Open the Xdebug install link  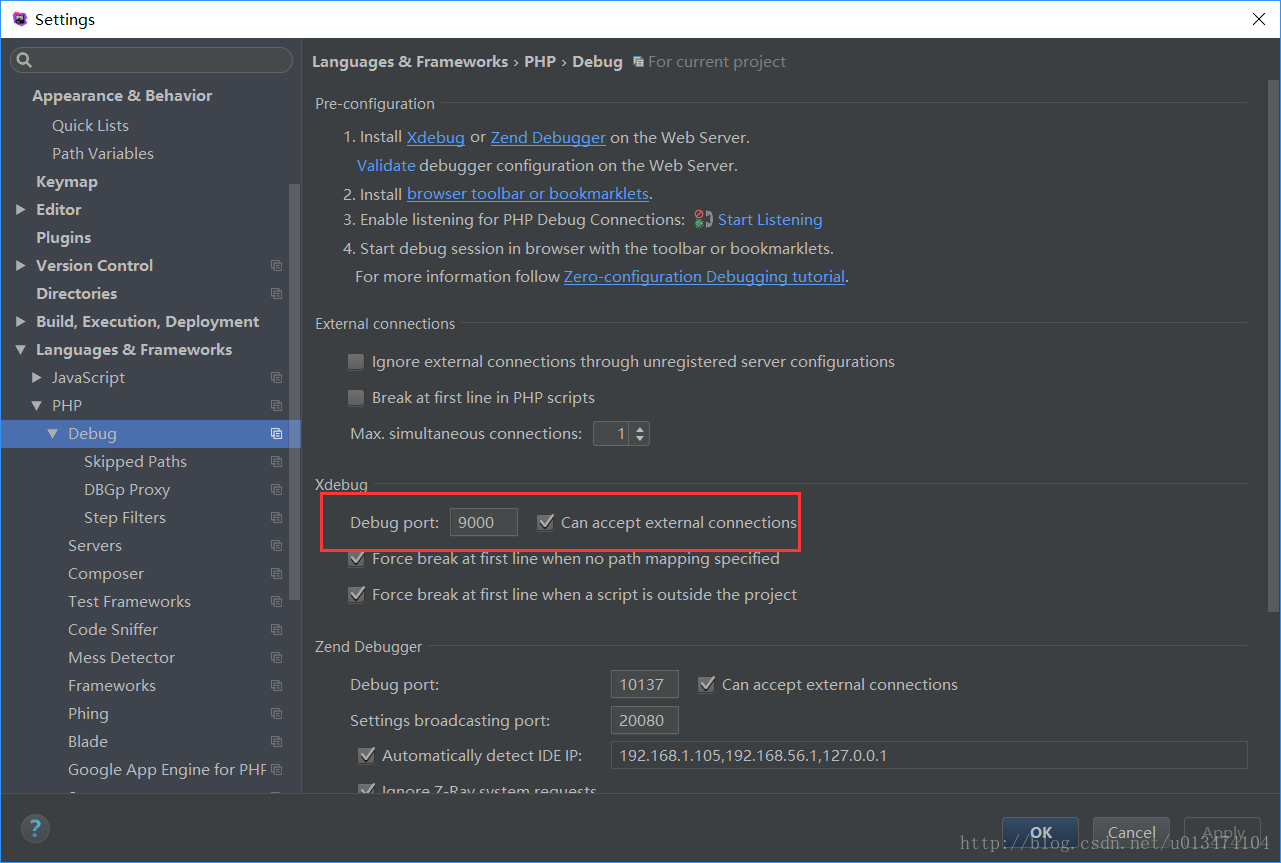pyautogui.click(x=436, y=137)
